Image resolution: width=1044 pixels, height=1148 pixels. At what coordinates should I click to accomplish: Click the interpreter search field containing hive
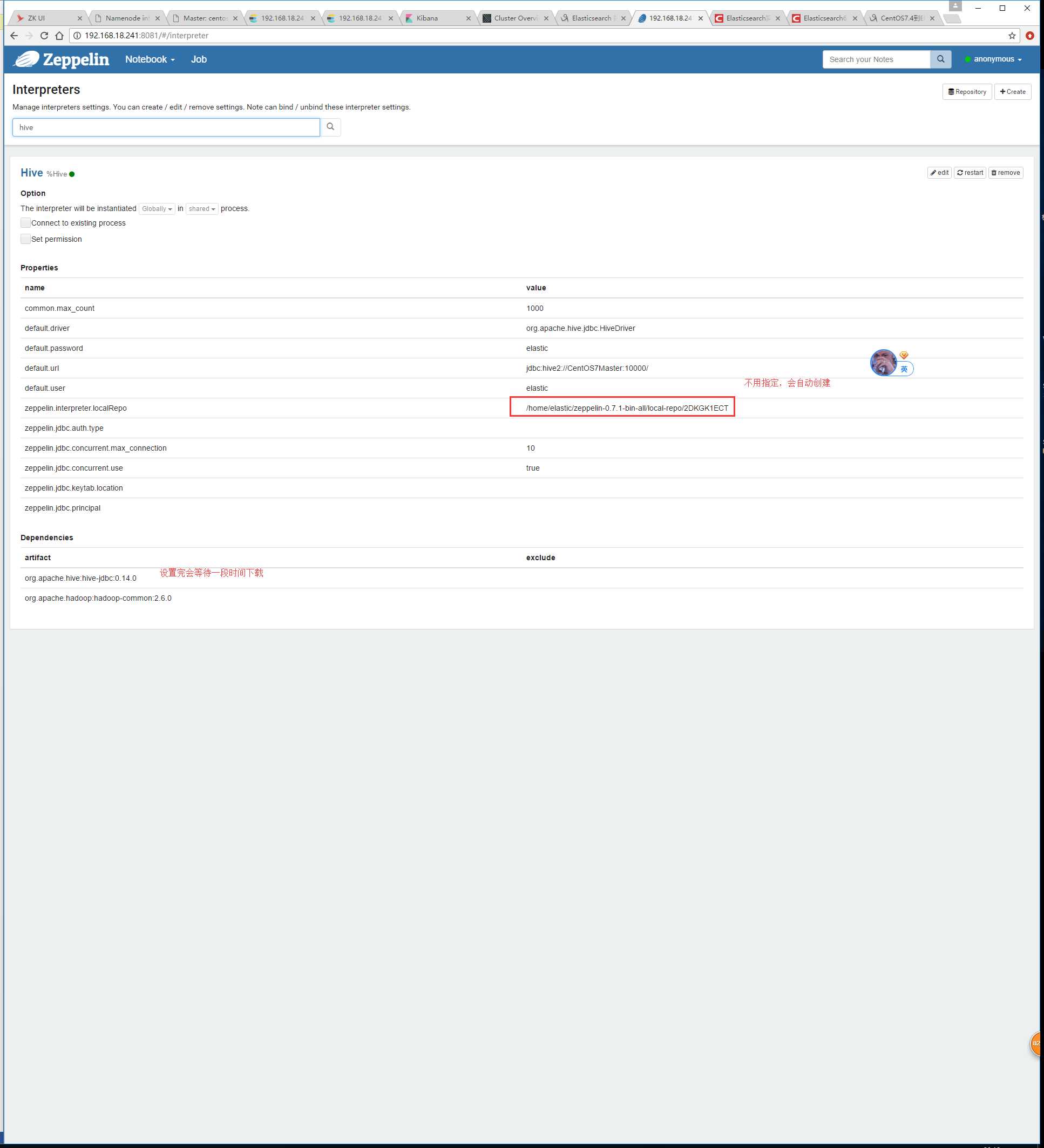pyautogui.click(x=166, y=127)
